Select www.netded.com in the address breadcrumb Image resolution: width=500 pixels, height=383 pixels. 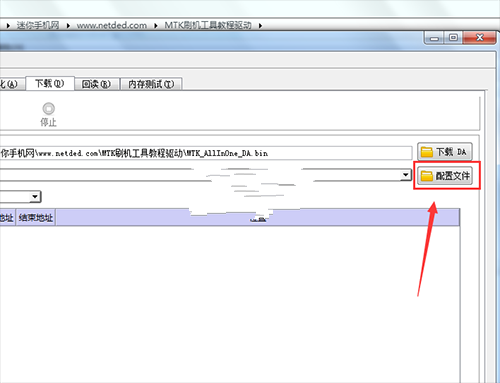(x=112, y=25)
